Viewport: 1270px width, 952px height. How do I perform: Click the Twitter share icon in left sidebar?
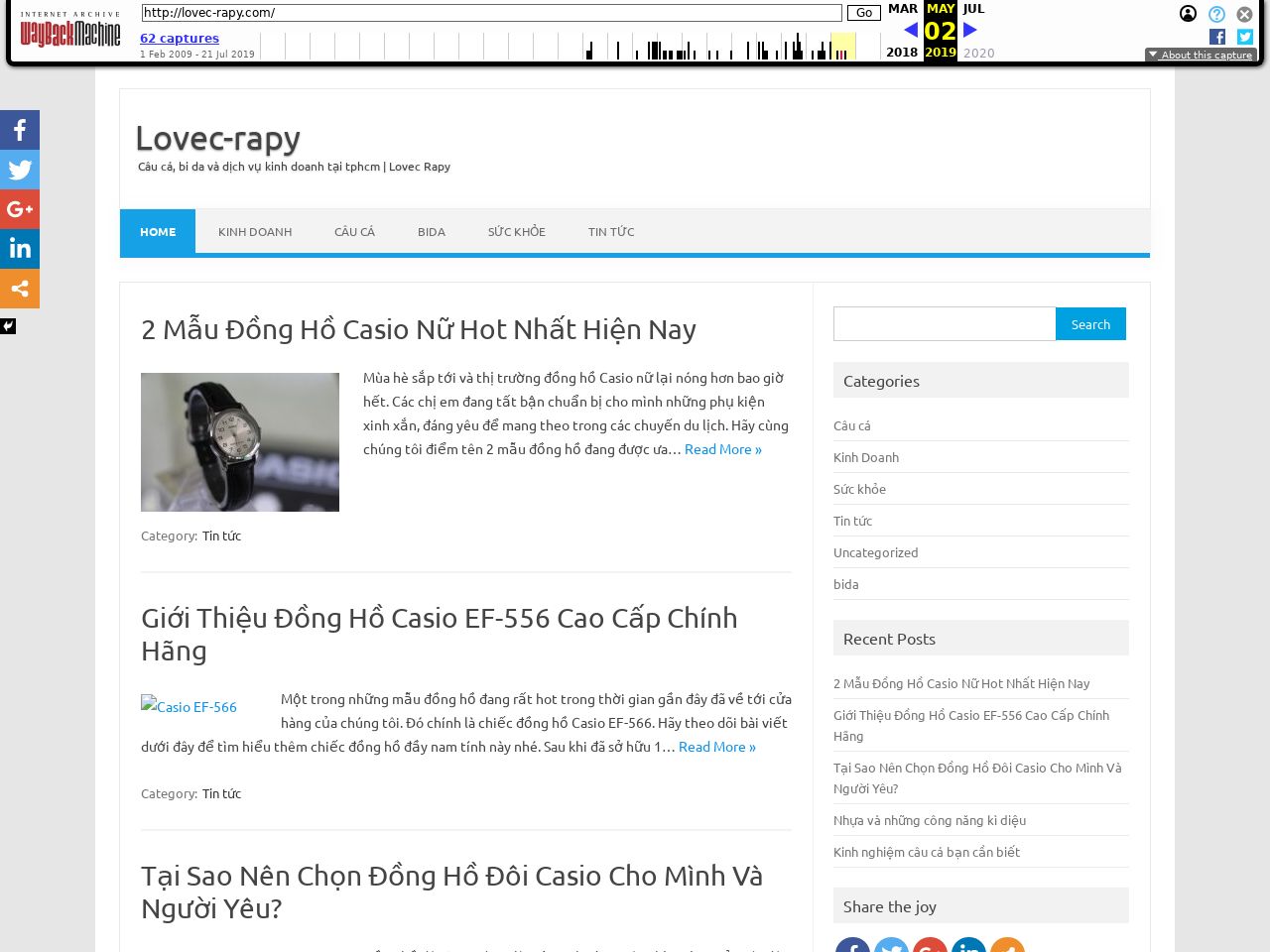(x=20, y=170)
